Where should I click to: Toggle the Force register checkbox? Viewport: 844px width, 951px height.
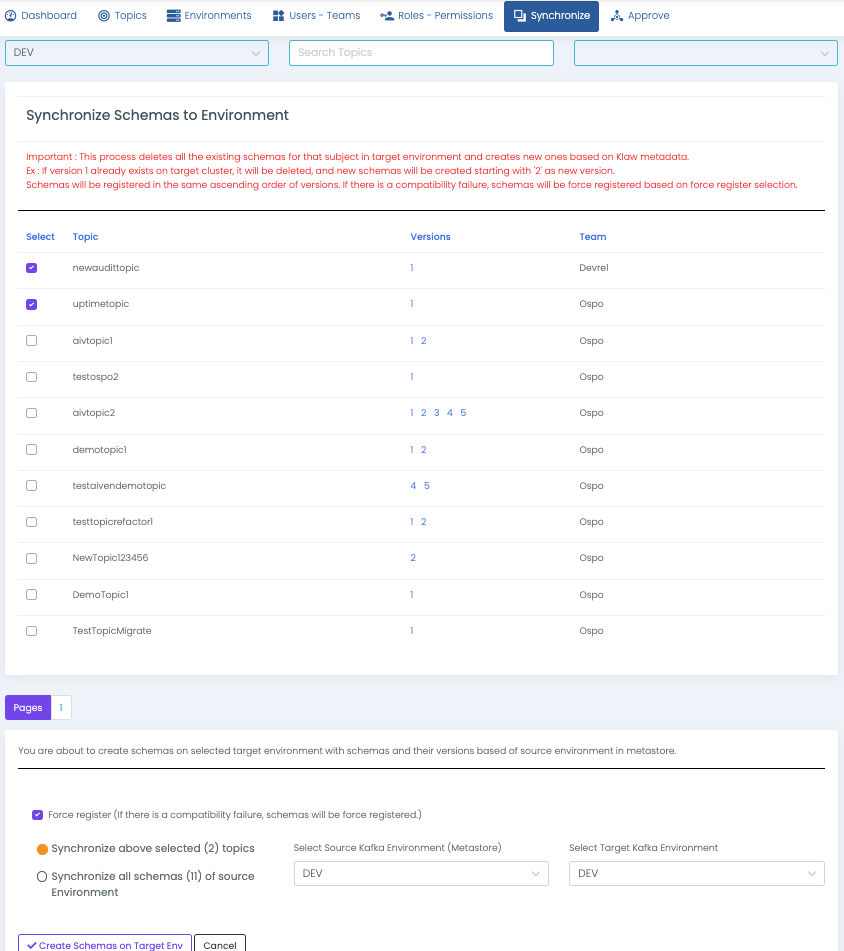[37, 815]
